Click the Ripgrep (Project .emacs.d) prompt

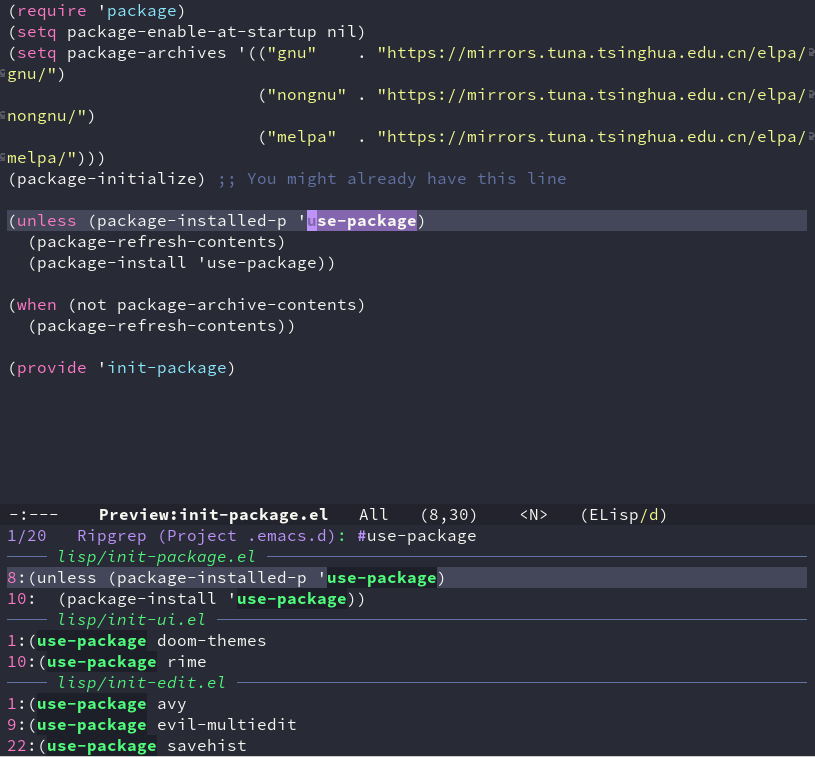point(212,536)
